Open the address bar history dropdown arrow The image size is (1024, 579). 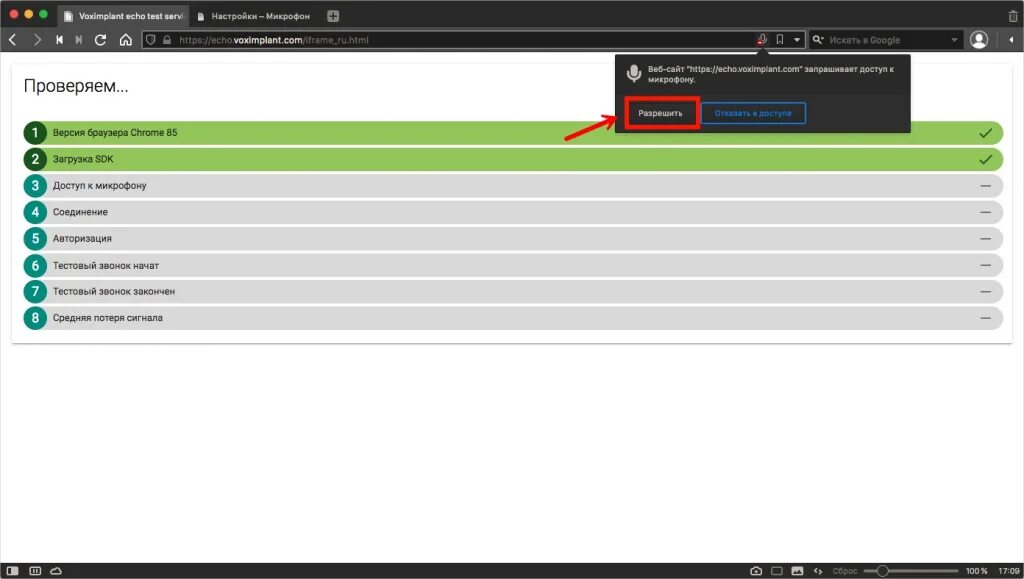(797, 40)
